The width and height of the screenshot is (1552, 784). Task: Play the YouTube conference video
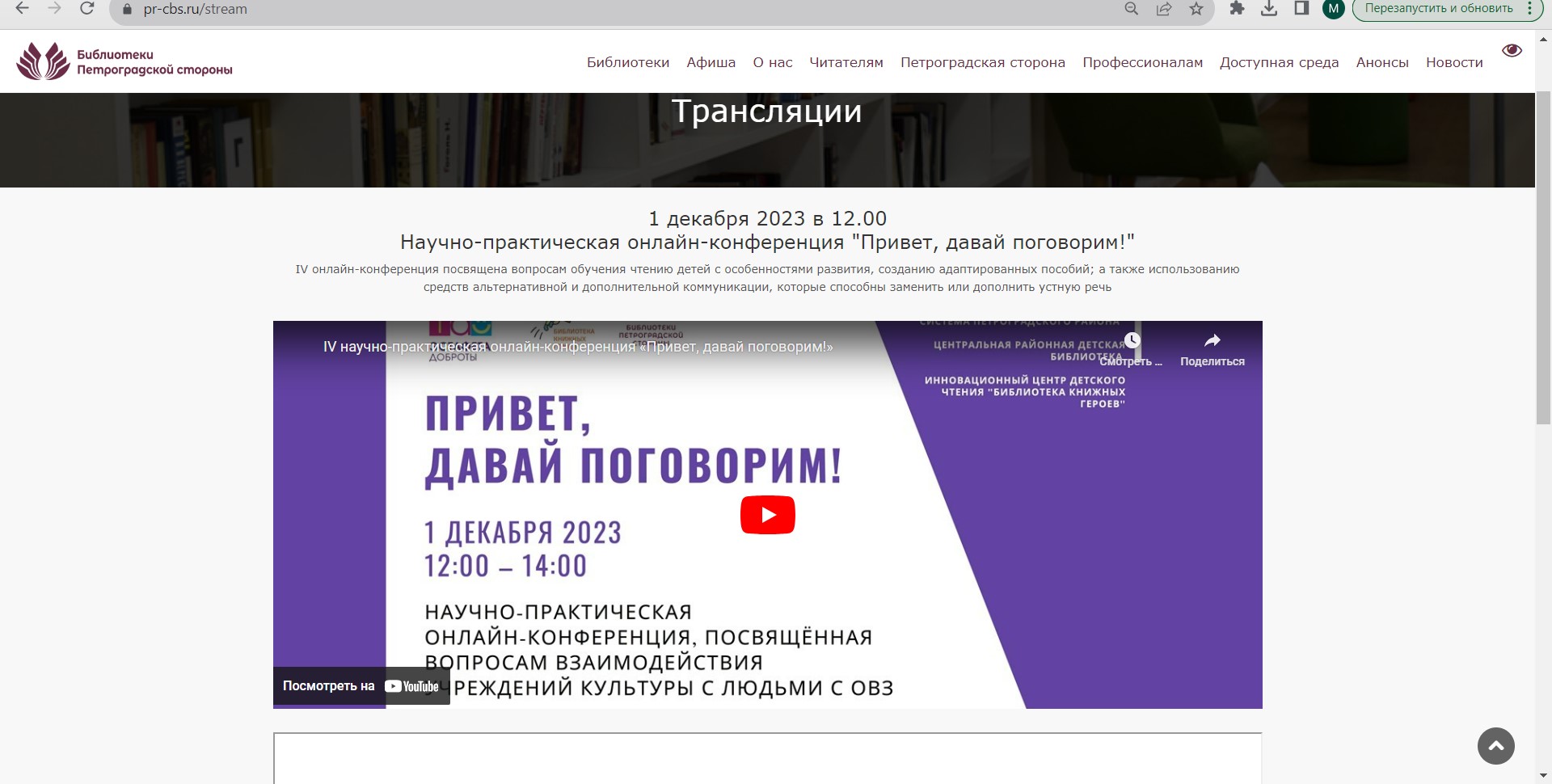click(767, 515)
